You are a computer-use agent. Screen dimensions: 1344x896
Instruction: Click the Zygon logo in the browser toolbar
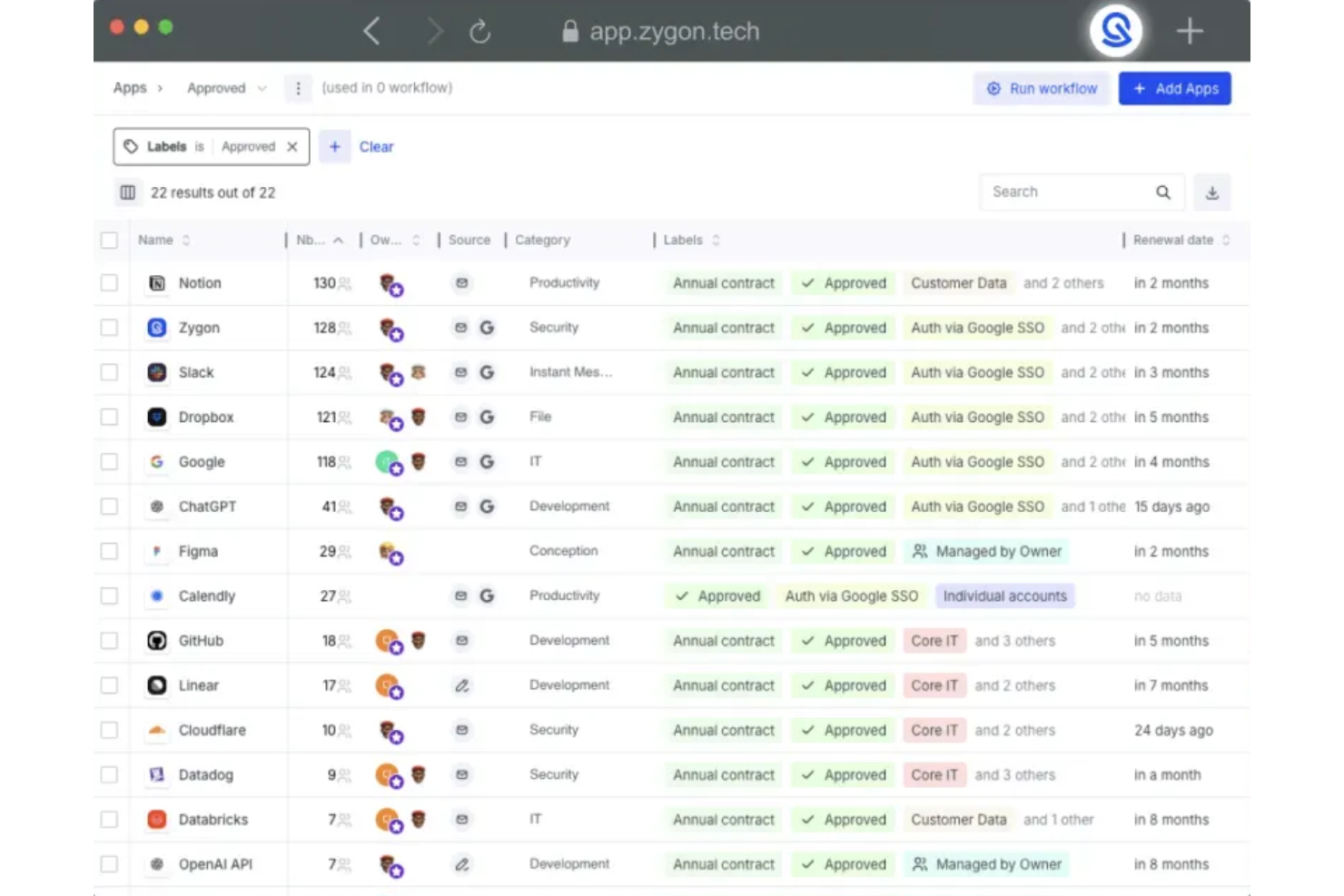[1115, 30]
